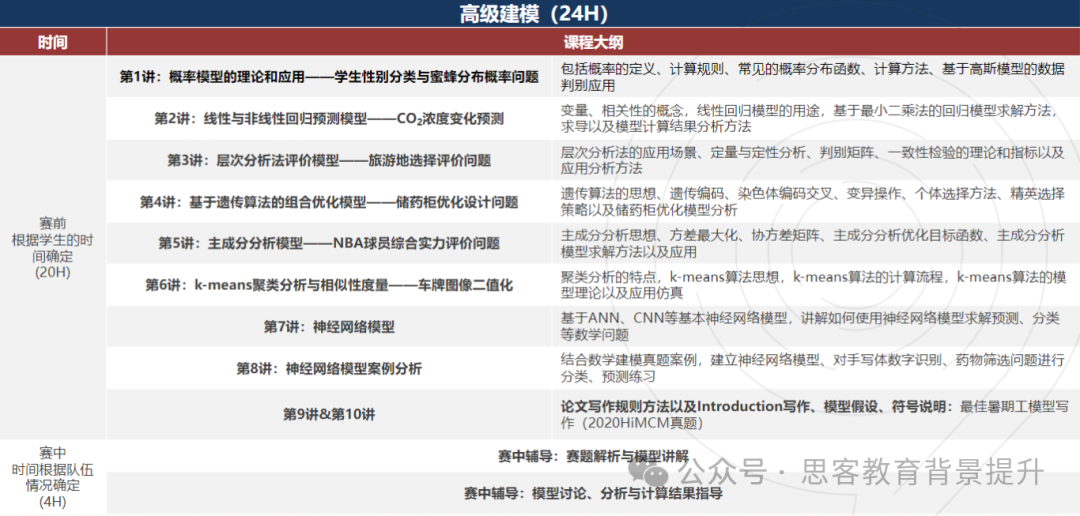The height and width of the screenshot is (516, 1080).
Task: Click the description starting '结合数学建模真题案例'
Action: (813, 369)
